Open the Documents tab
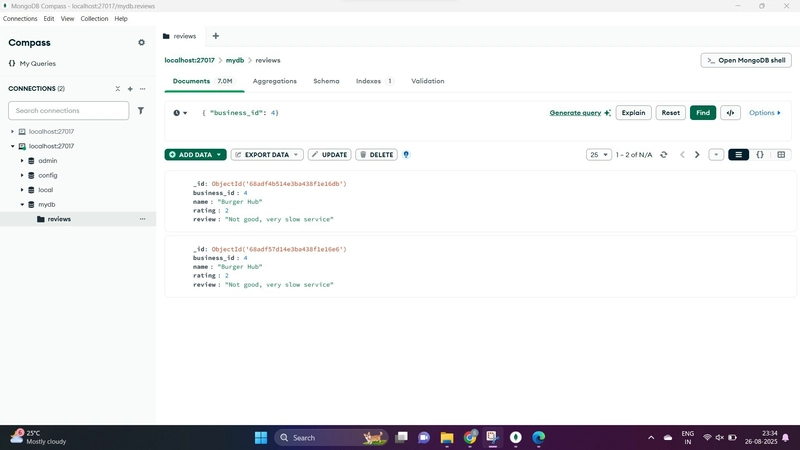Viewport: 800px width, 450px height. tap(203, 81)
